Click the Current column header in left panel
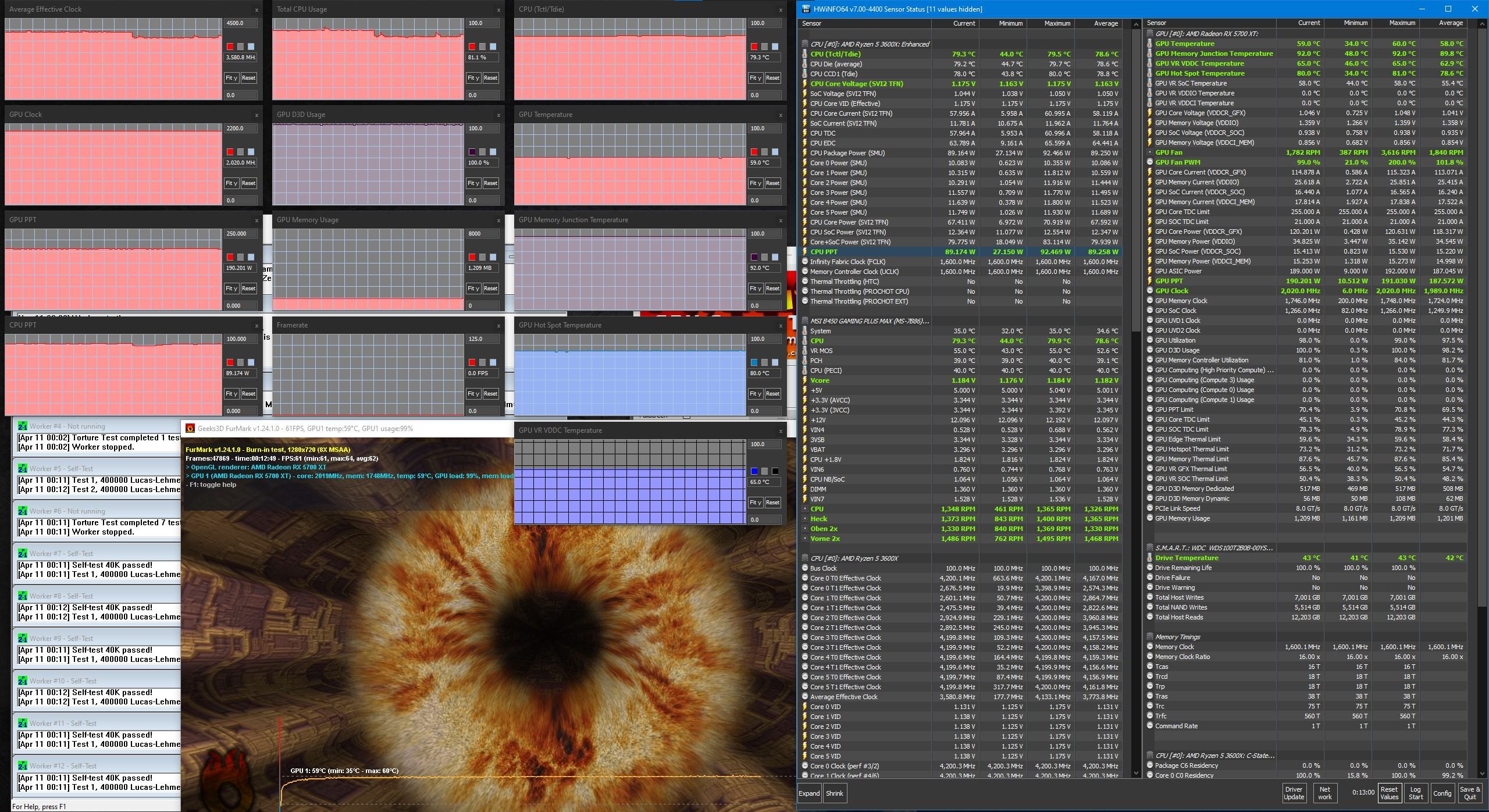 click(x=956, y=23)
